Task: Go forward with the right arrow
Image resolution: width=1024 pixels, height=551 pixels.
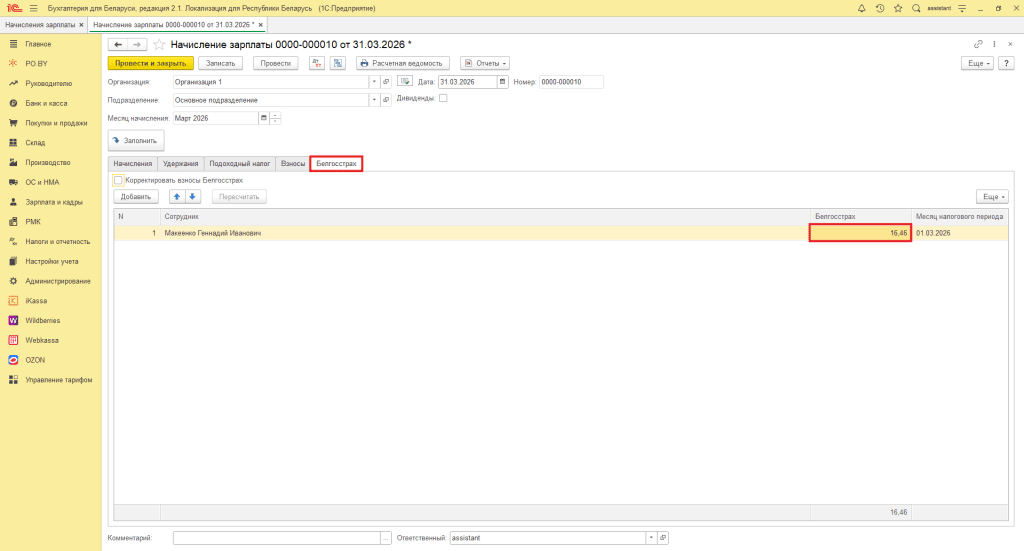Action: point(136,44)
